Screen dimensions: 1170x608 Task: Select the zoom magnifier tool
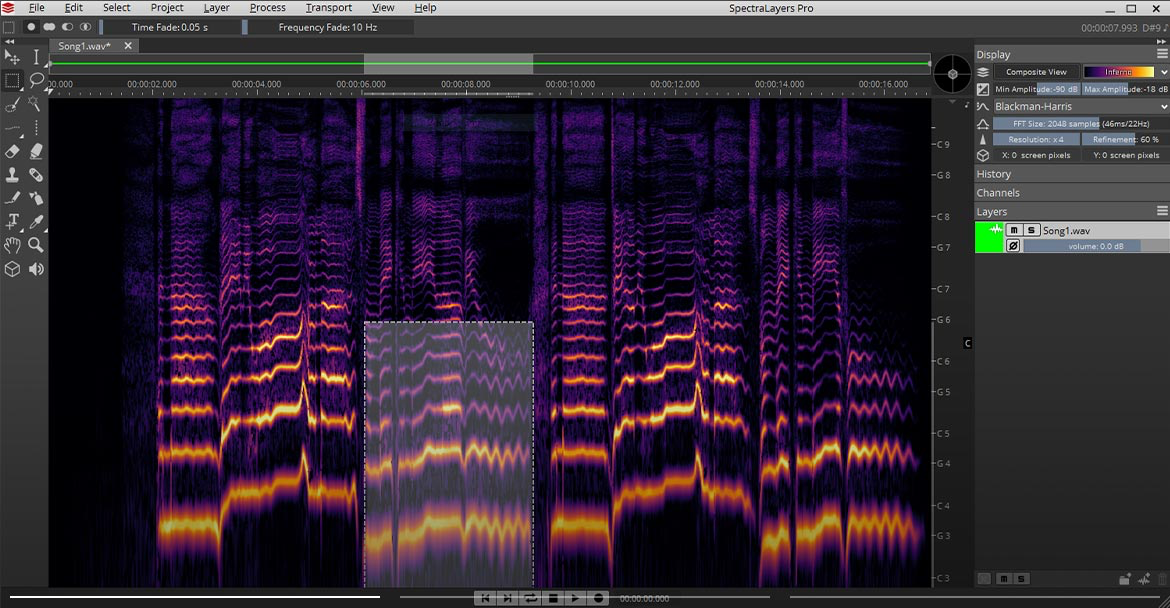tap(36, 245)
